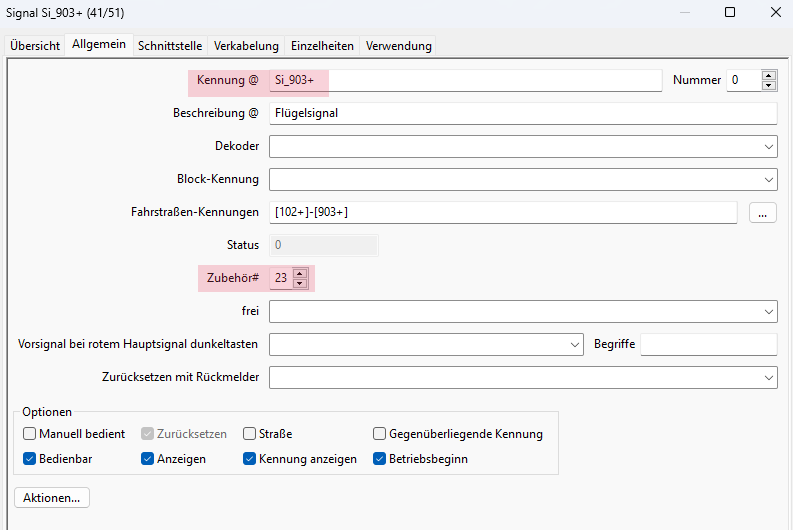Open the Vorsignal dunkeltasten dropdown

(575, 345)
